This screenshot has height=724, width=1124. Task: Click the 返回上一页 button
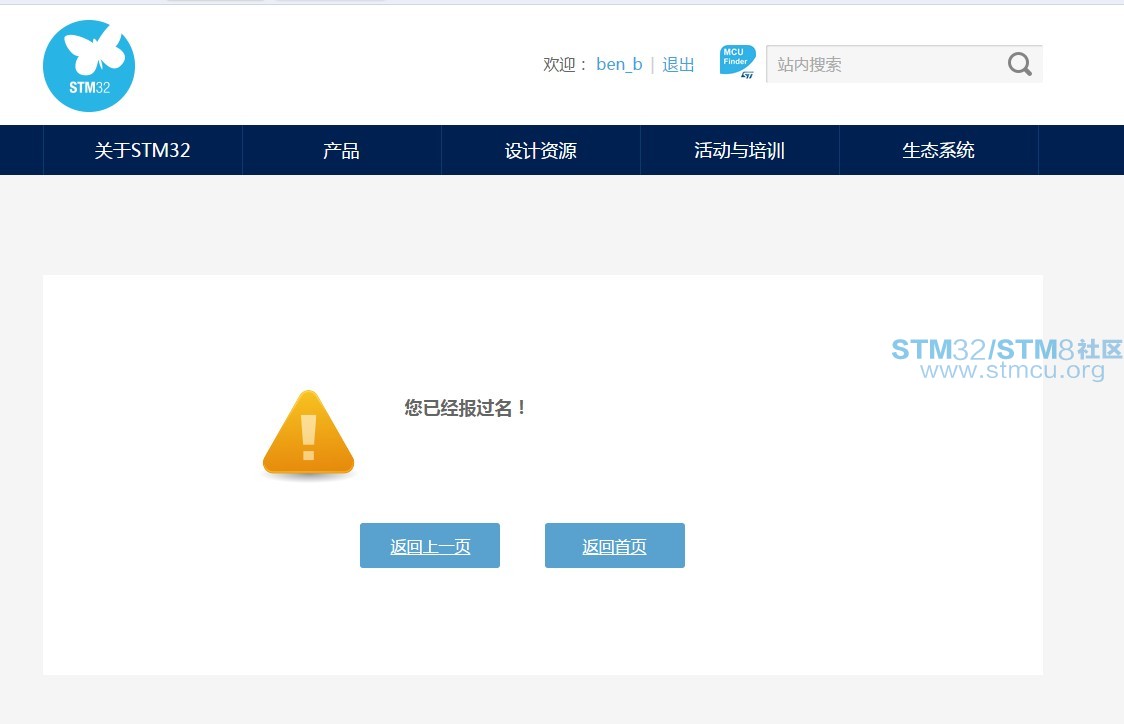point(429,546)
